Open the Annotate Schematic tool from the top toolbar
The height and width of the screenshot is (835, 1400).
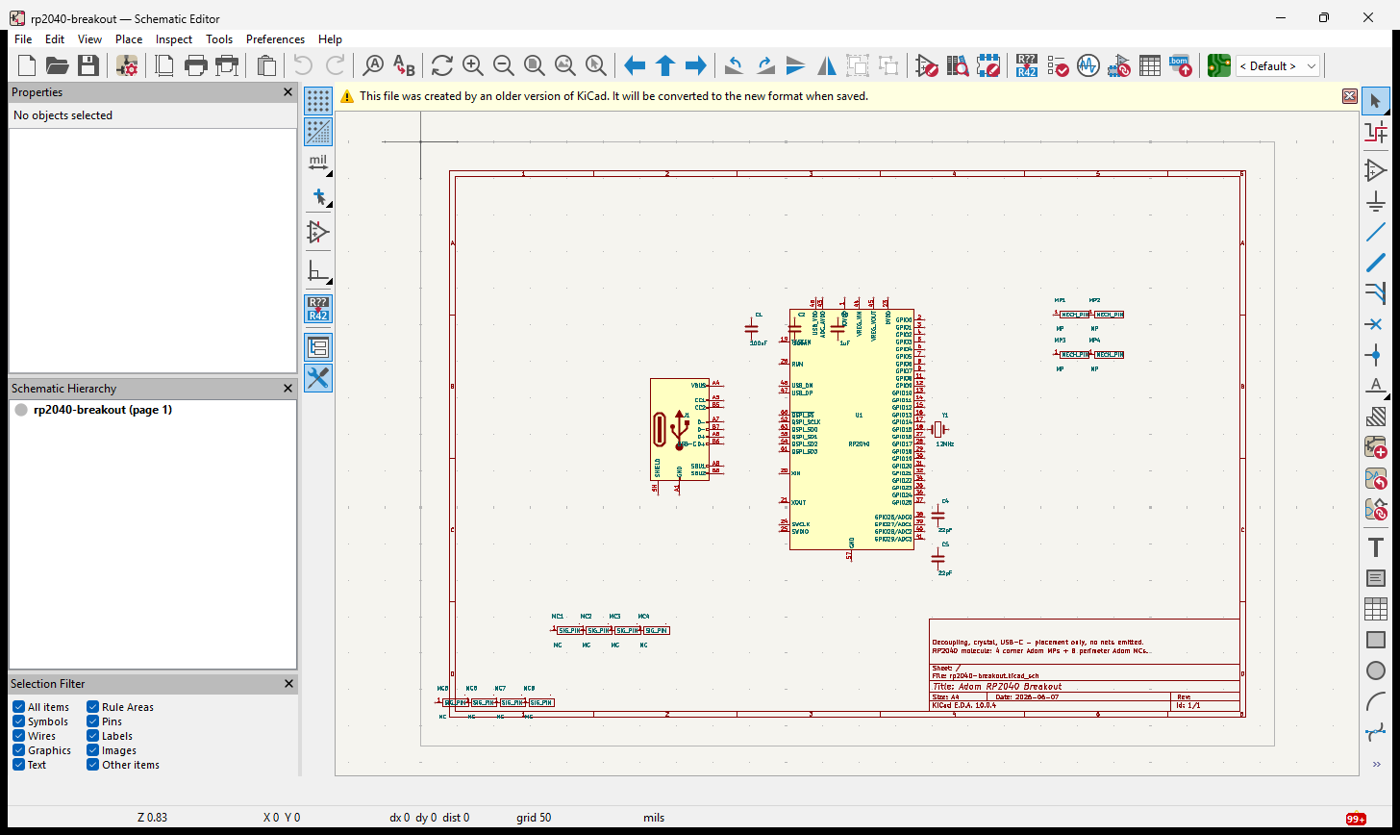1027,66
